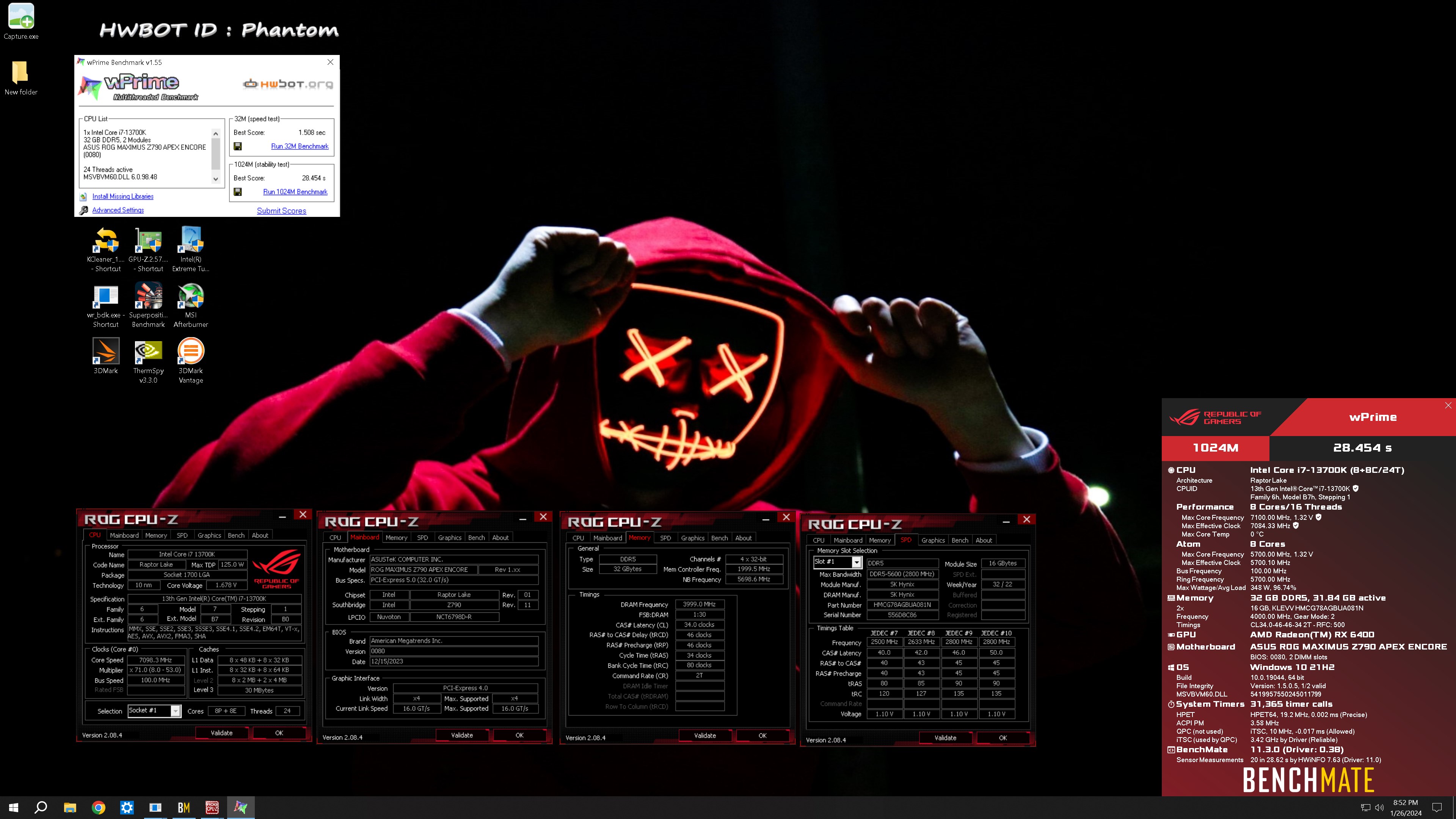This screenshot has height=819, width=1456.
Task: Open About tab in first CPU-Z window
Action: click(260, 535)
